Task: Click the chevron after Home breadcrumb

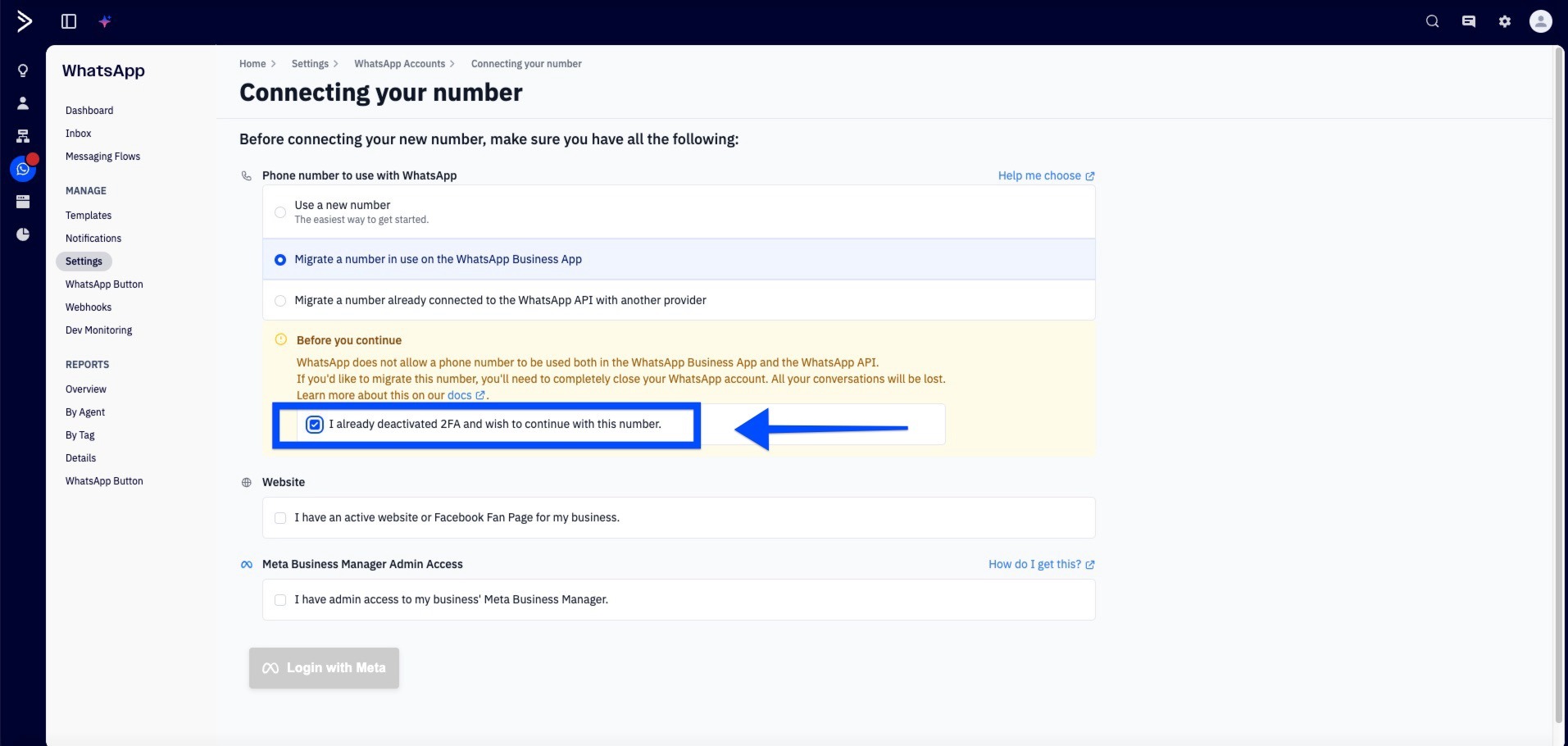Action: tap(273, 64)
